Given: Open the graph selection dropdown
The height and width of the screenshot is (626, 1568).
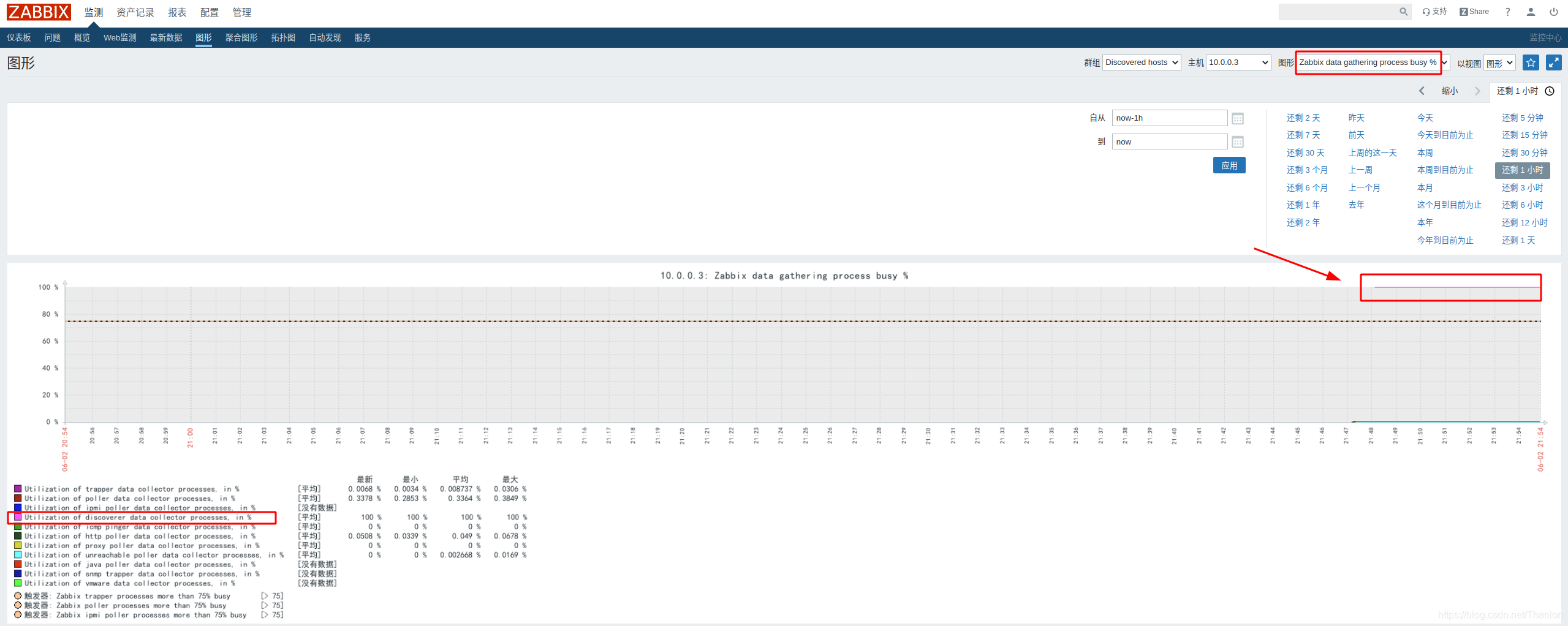Looking at the screenshot, I should tap(1373, 62).
